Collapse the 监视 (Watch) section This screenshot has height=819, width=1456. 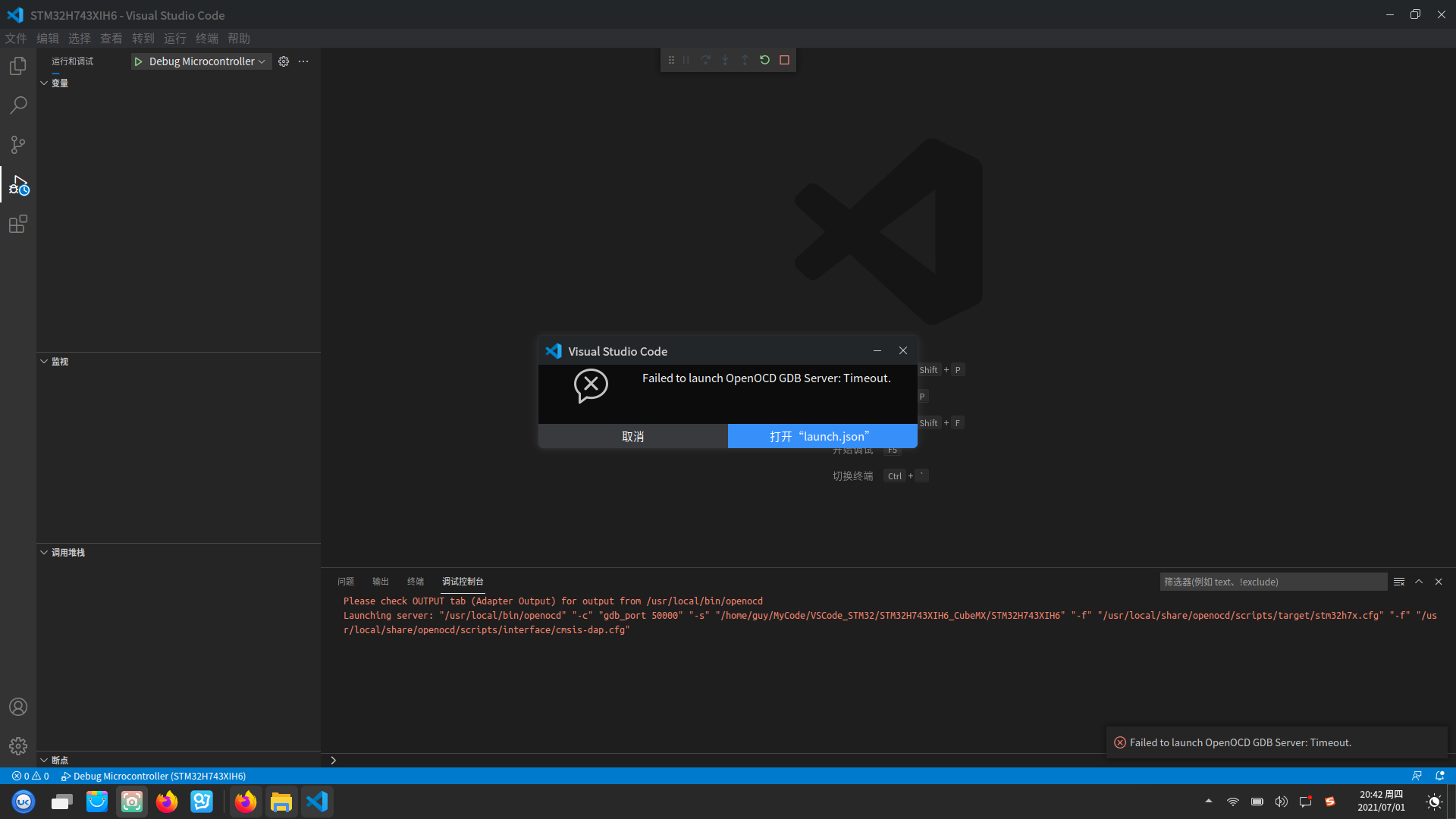point(178,362)
